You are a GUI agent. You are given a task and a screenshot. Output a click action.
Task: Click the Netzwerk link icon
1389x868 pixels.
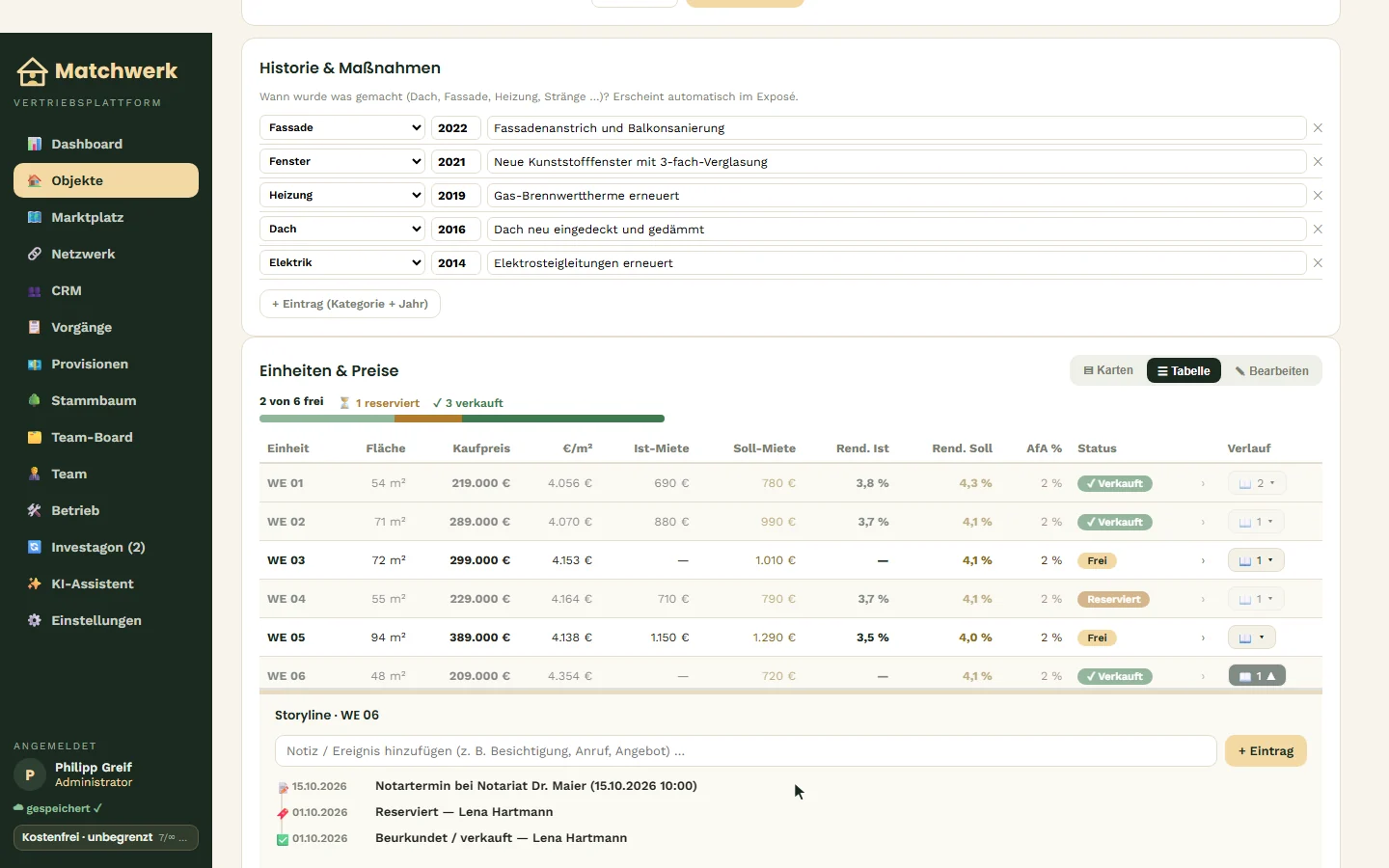(35, 254)
